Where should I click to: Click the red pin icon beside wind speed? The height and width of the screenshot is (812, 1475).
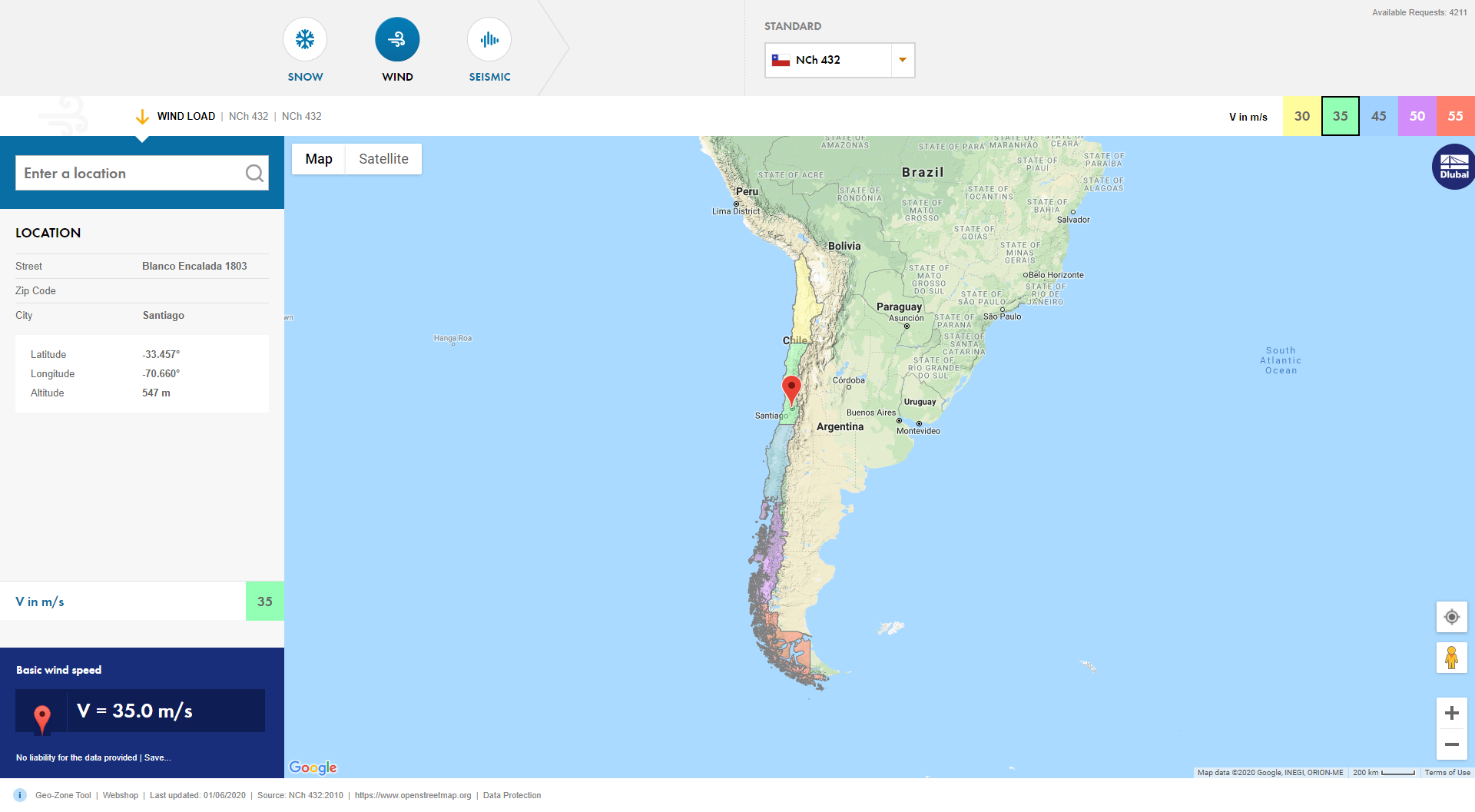(42, 718)
